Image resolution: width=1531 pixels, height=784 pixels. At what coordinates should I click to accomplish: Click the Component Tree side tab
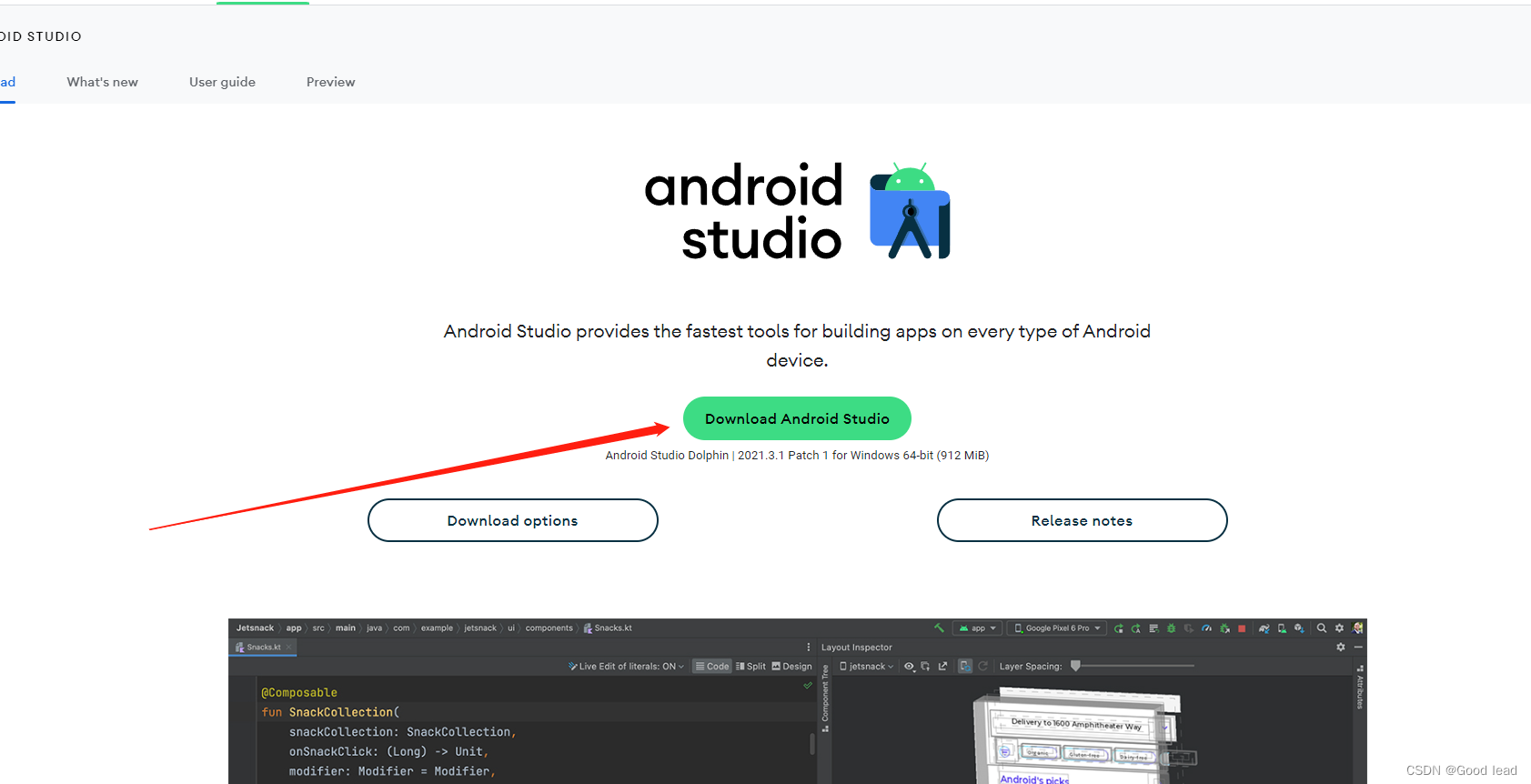coord(825,698)
